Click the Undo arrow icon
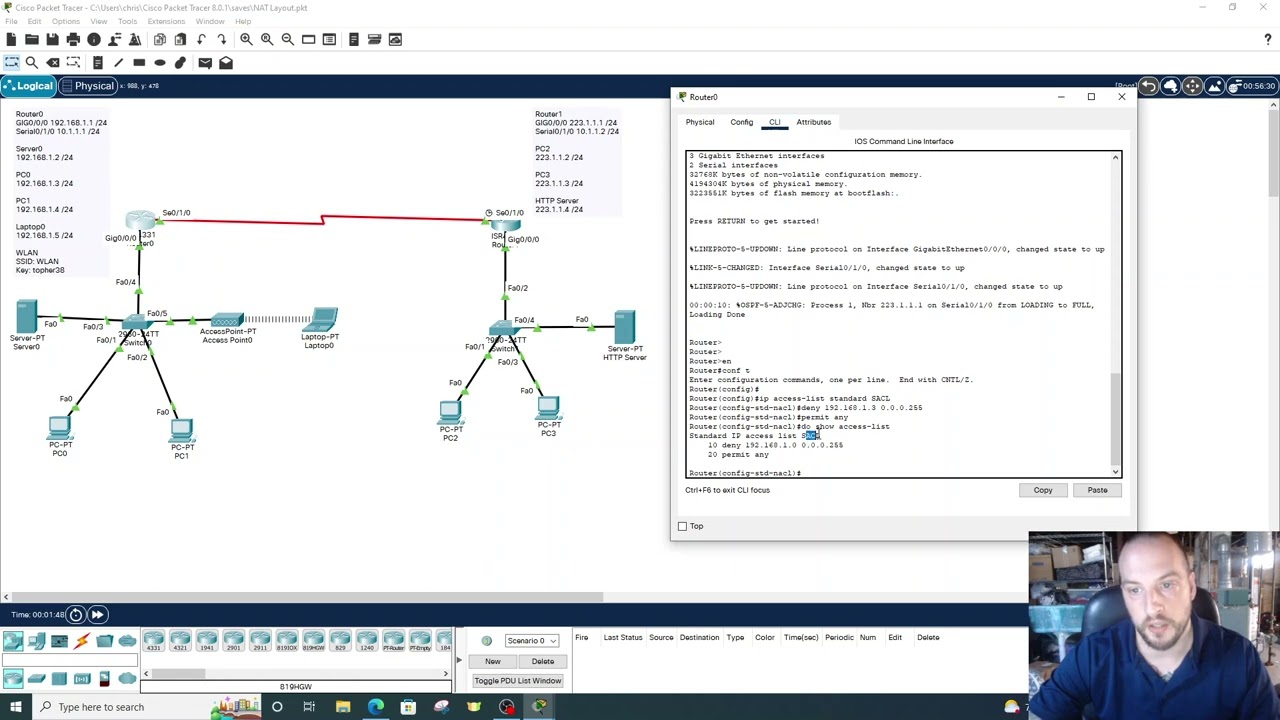 (201, 39)
